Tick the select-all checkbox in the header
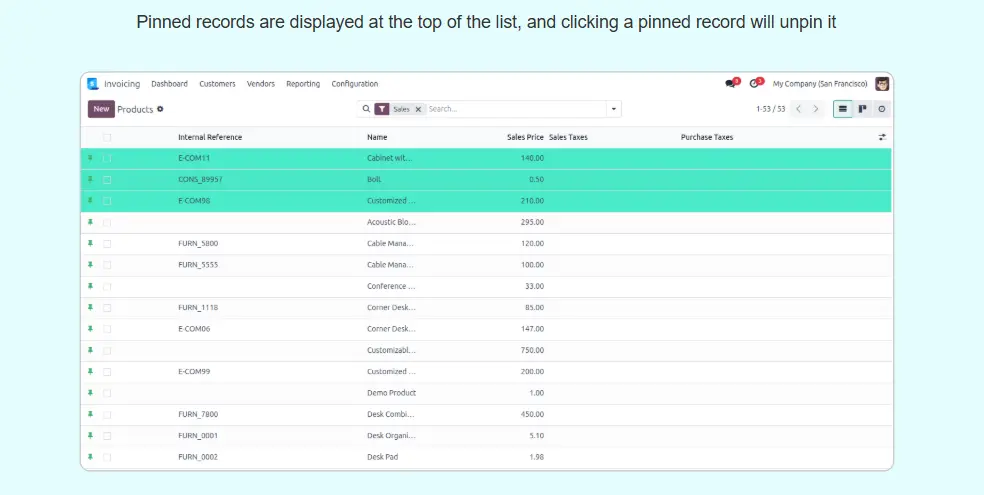The width and height of the screenshot is (984, 495). (107, 137)
